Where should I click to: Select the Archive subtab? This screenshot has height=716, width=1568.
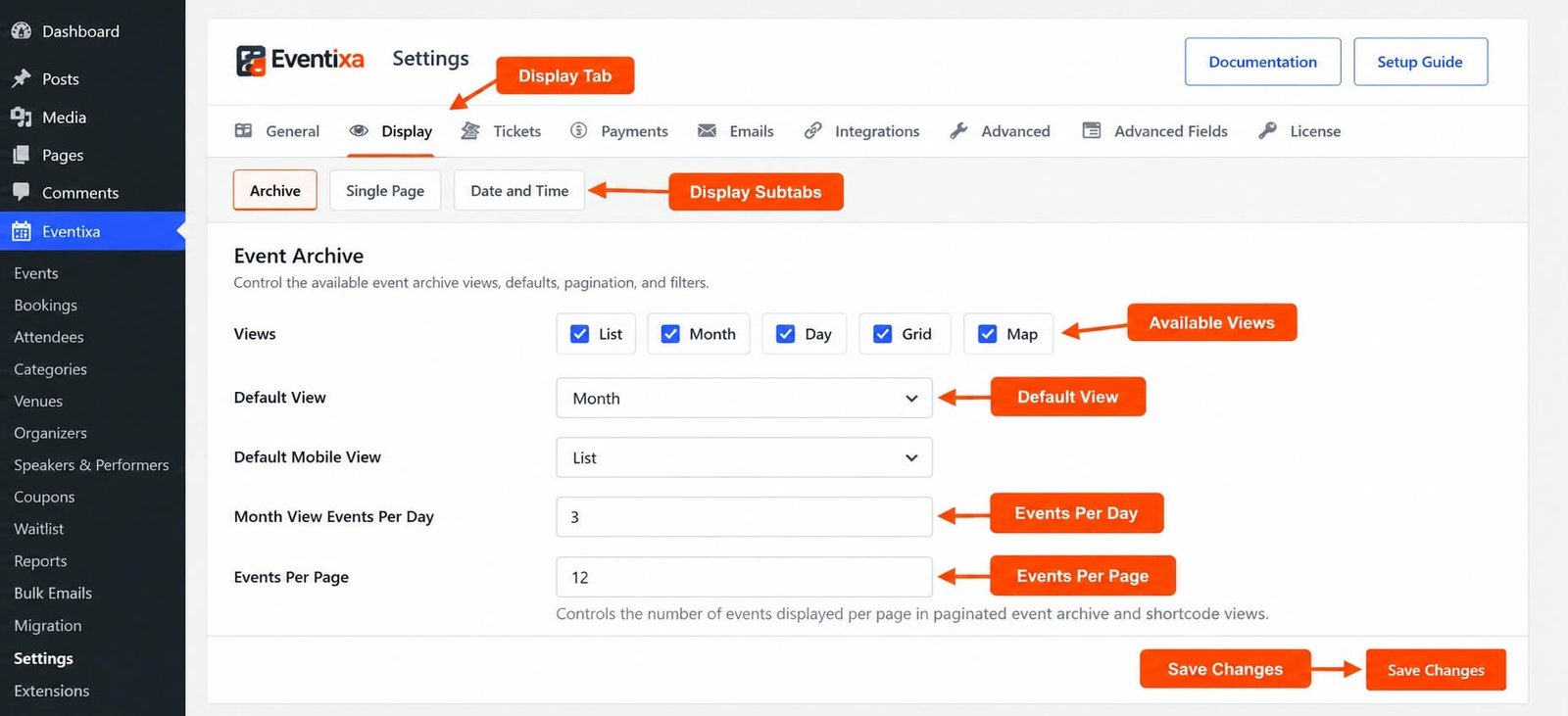point(275,191)
